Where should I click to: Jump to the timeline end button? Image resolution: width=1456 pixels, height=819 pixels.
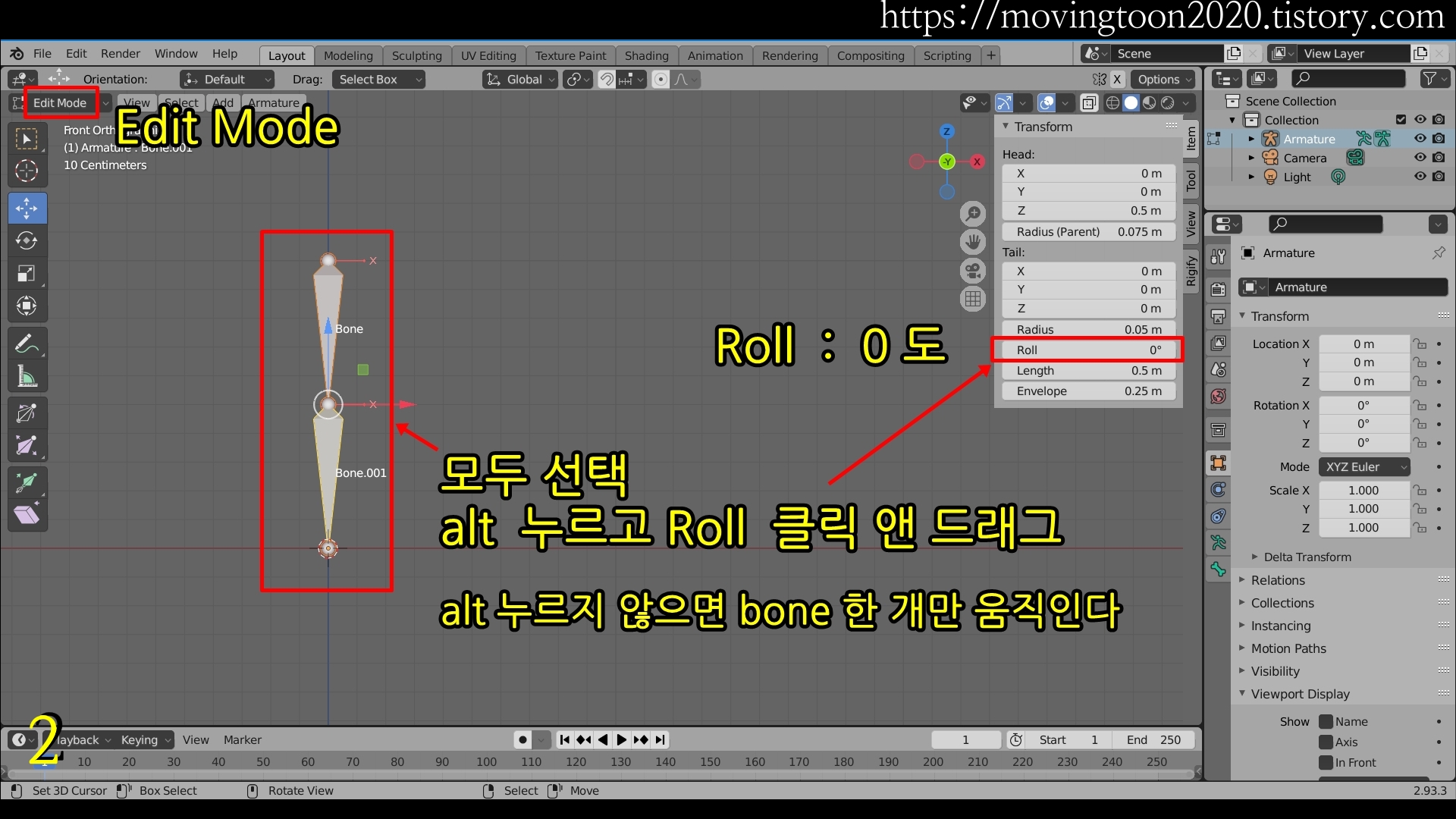pos(661,740)
